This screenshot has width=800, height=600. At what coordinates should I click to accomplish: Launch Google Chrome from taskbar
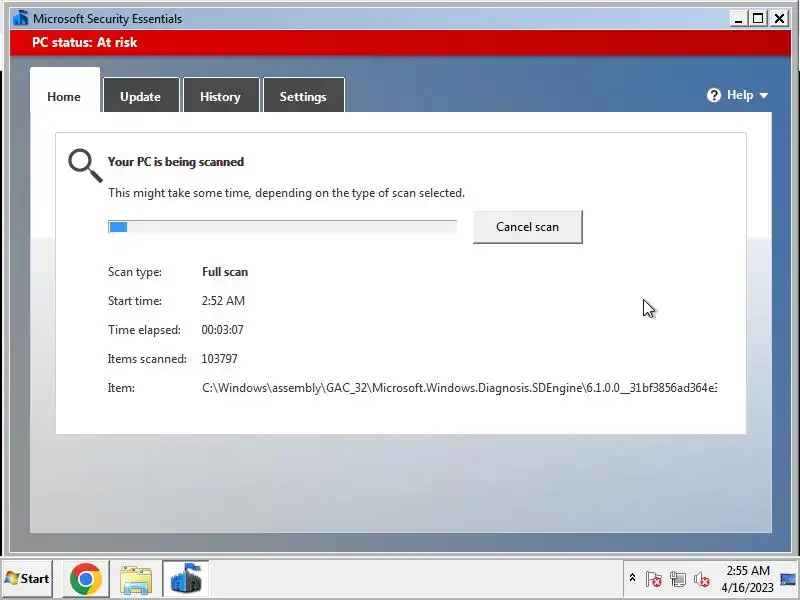[x=85, y=579]
